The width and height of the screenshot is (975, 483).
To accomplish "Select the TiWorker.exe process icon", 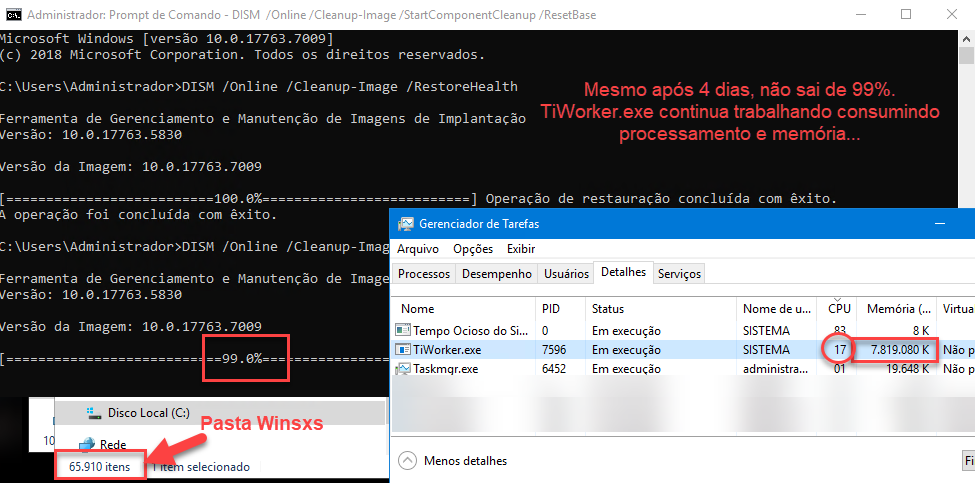I will [403, 350].
